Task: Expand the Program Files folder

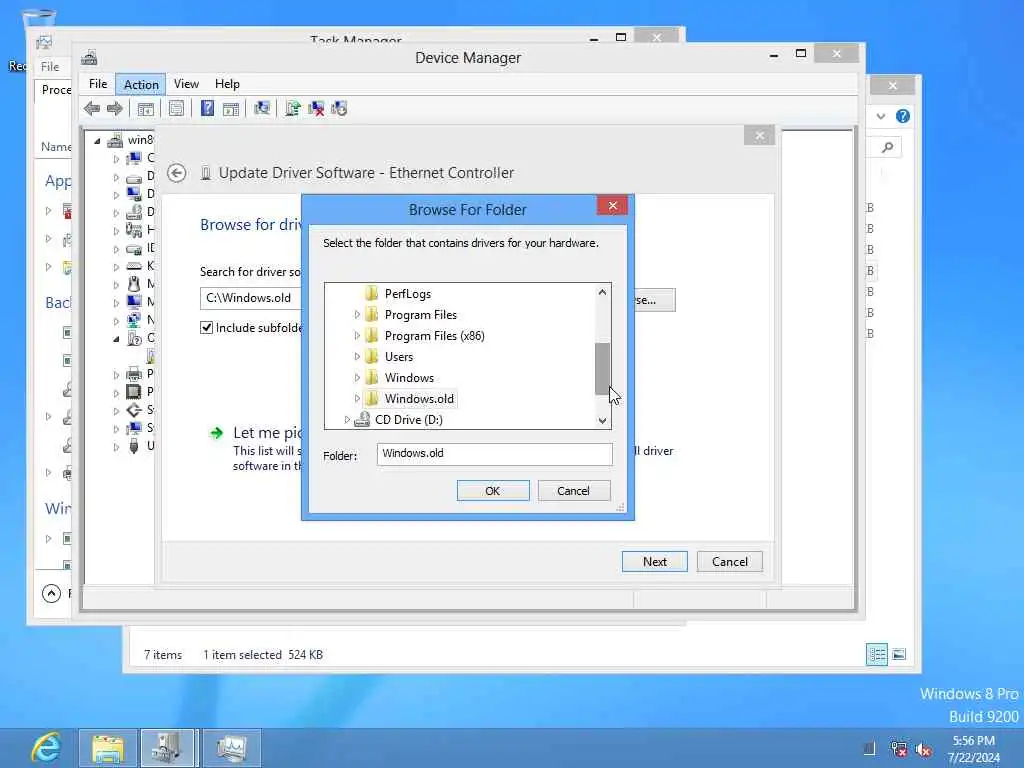Action: point(357,315)
